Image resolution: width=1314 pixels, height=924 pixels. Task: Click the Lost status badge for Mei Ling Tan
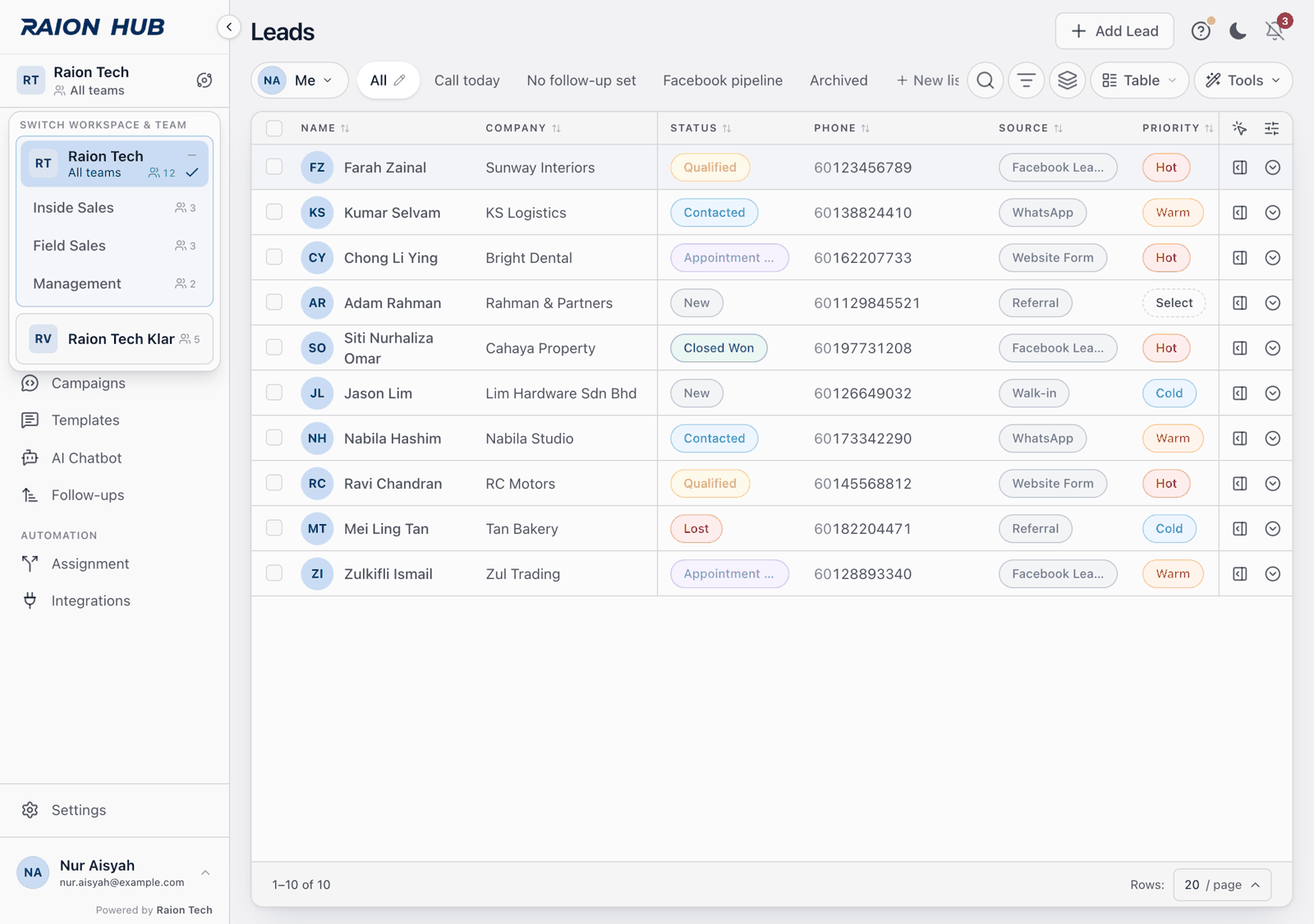pos(696,529)
